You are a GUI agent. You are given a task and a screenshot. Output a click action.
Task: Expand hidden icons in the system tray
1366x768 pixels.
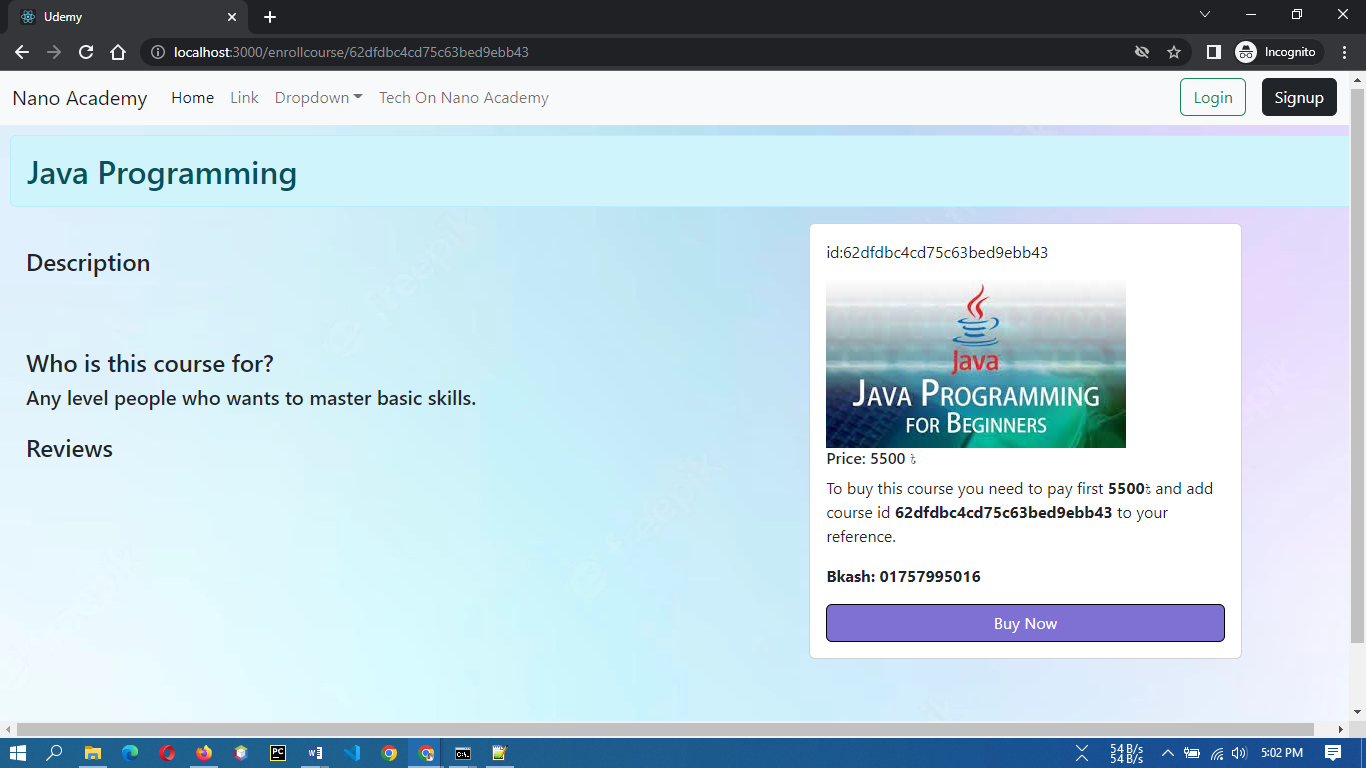click(x=1166, y=753)
